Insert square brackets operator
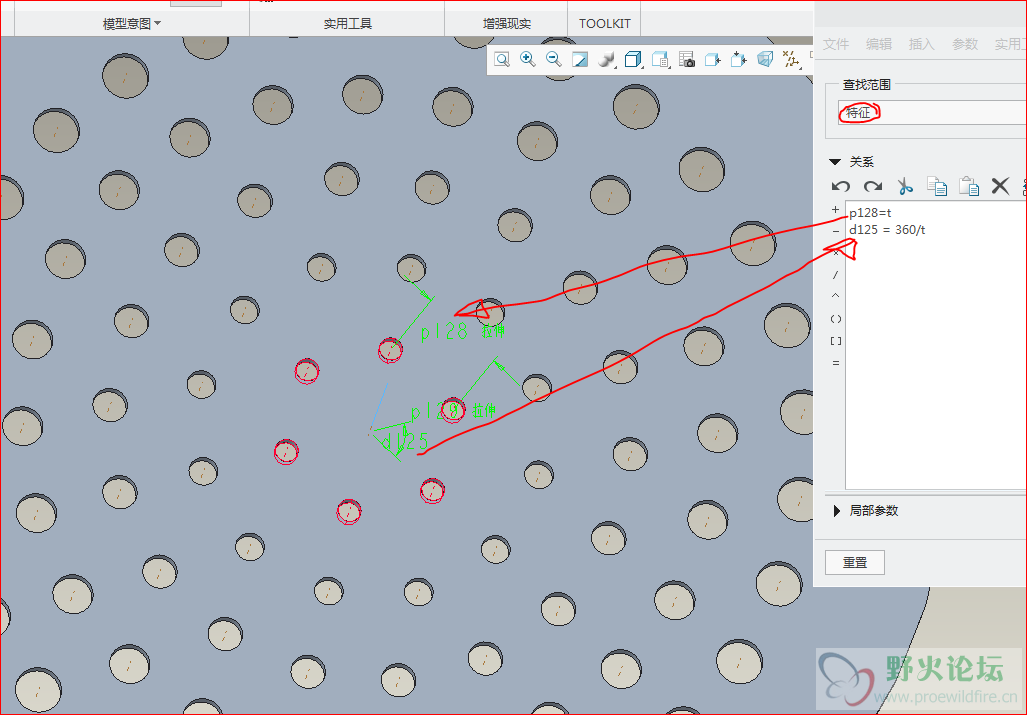The image size is (1027, 715). [836, 341]
